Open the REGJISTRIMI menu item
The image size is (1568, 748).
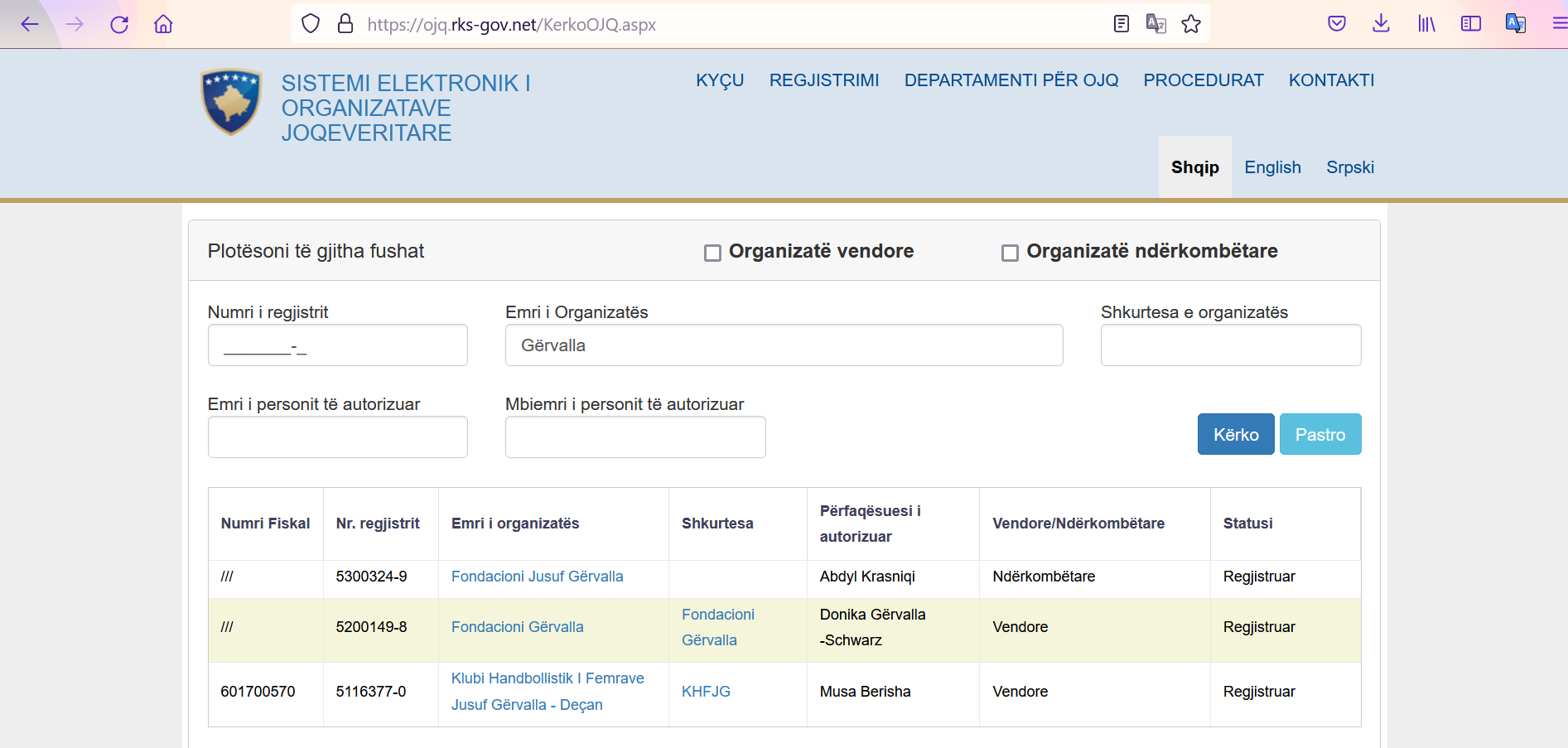824,80
